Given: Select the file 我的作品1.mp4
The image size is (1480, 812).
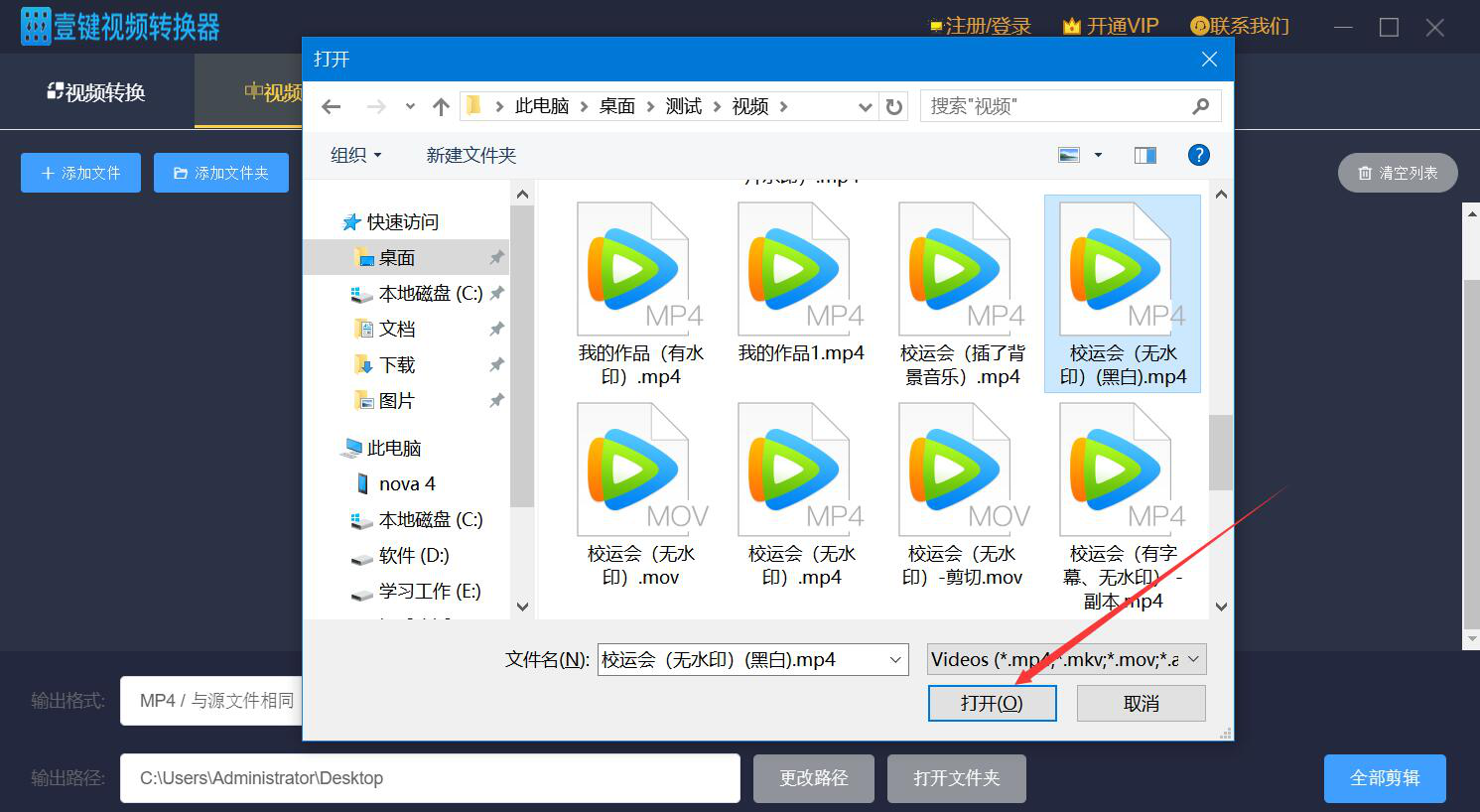Looking at the screenshot, I should point(801,284).
